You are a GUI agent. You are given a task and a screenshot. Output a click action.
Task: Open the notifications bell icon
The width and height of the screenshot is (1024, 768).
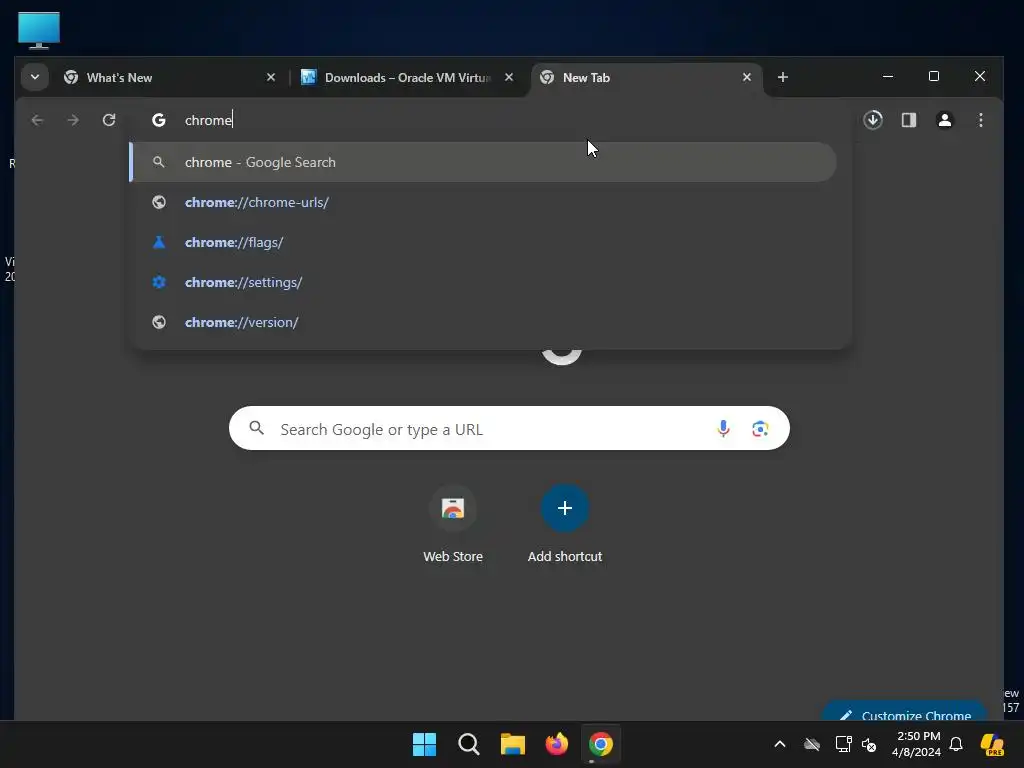(x=956, y=744)
